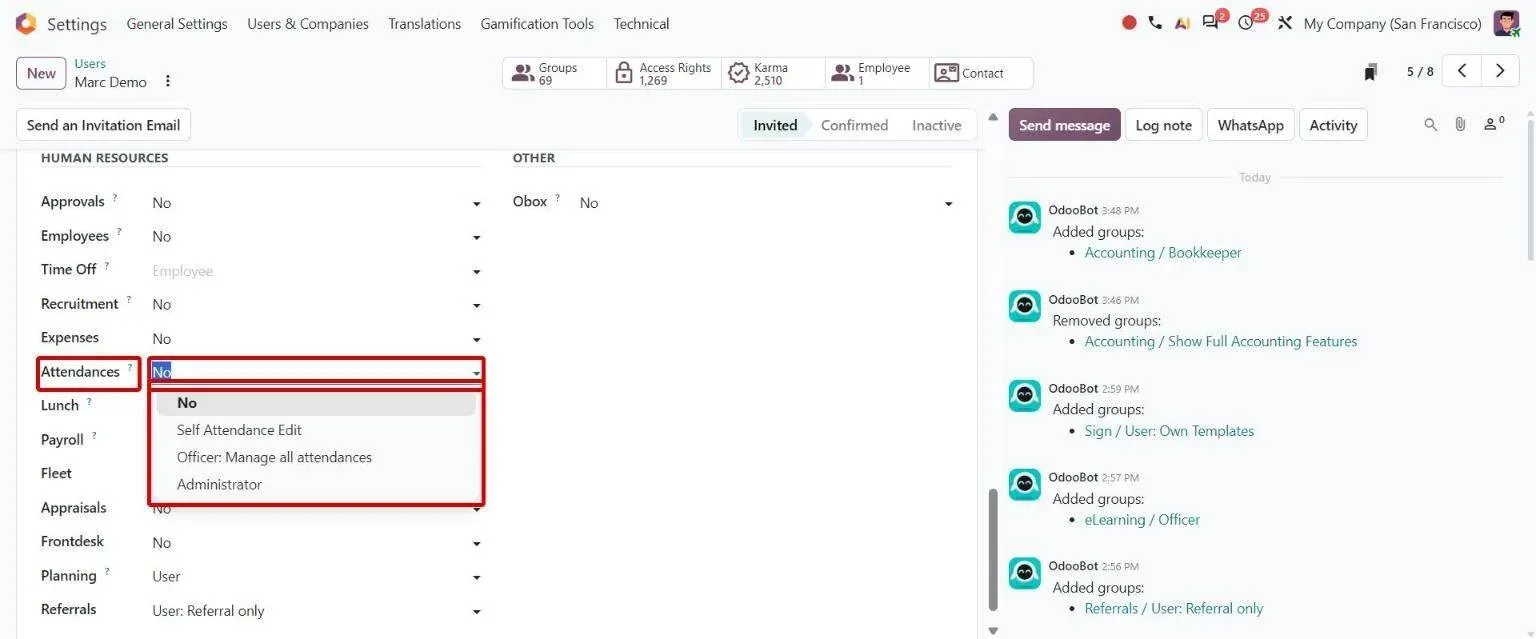Open the Recruitment dropdown
Image resolution: width=1536 pixels, height=639 pixels.
316,305
